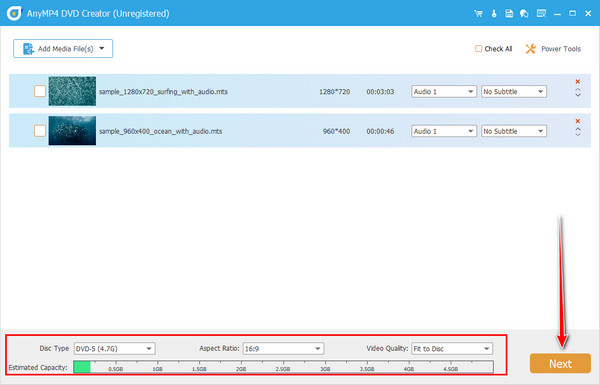The image size is (600, 385).
Task: Expand the Add Media File(s) dropdown arrow
Action: (102, 49)
